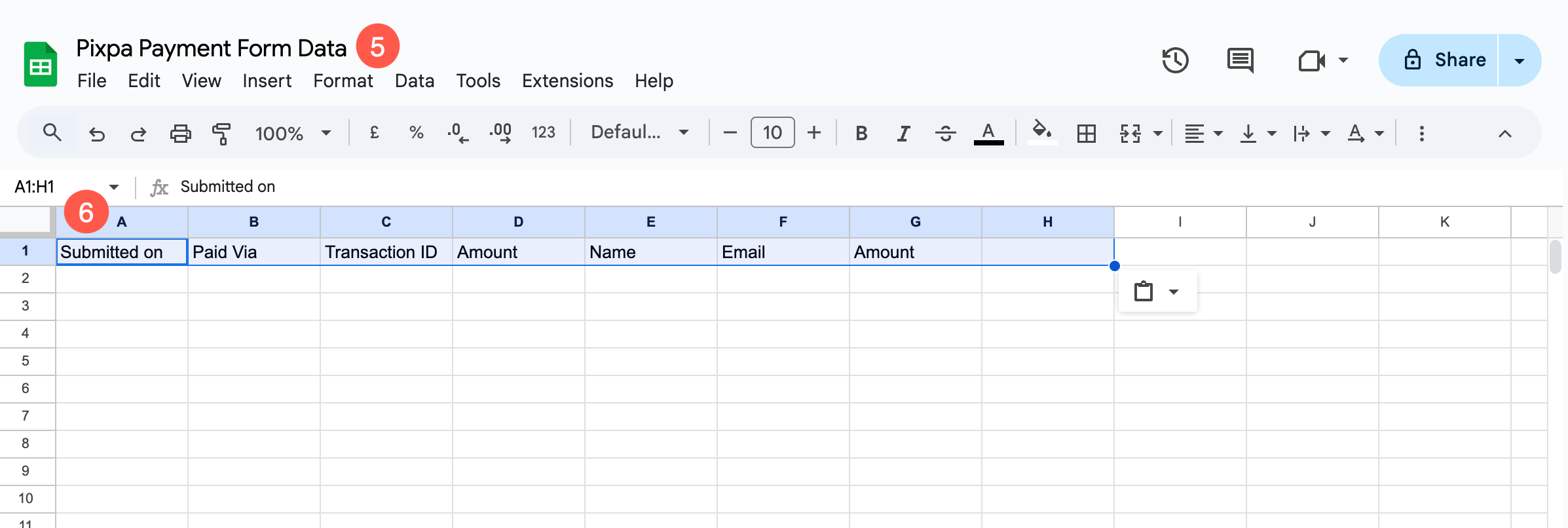Open text rotation dropdown
1568x528 pixels.
(x=1365, y=134)
